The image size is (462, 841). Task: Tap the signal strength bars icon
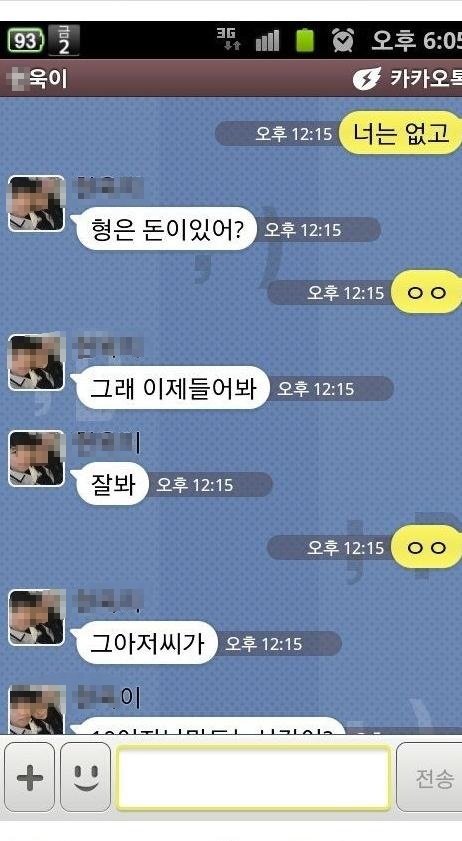tap(268, 40)
